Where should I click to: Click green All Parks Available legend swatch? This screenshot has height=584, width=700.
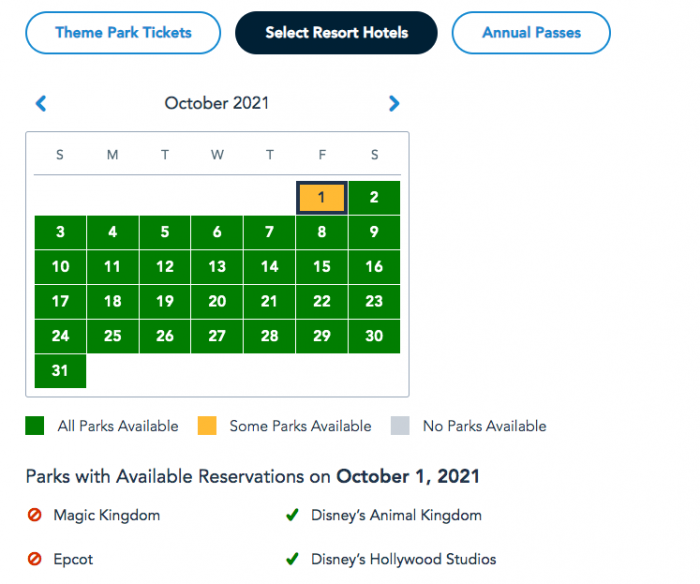tap(35, 426)
